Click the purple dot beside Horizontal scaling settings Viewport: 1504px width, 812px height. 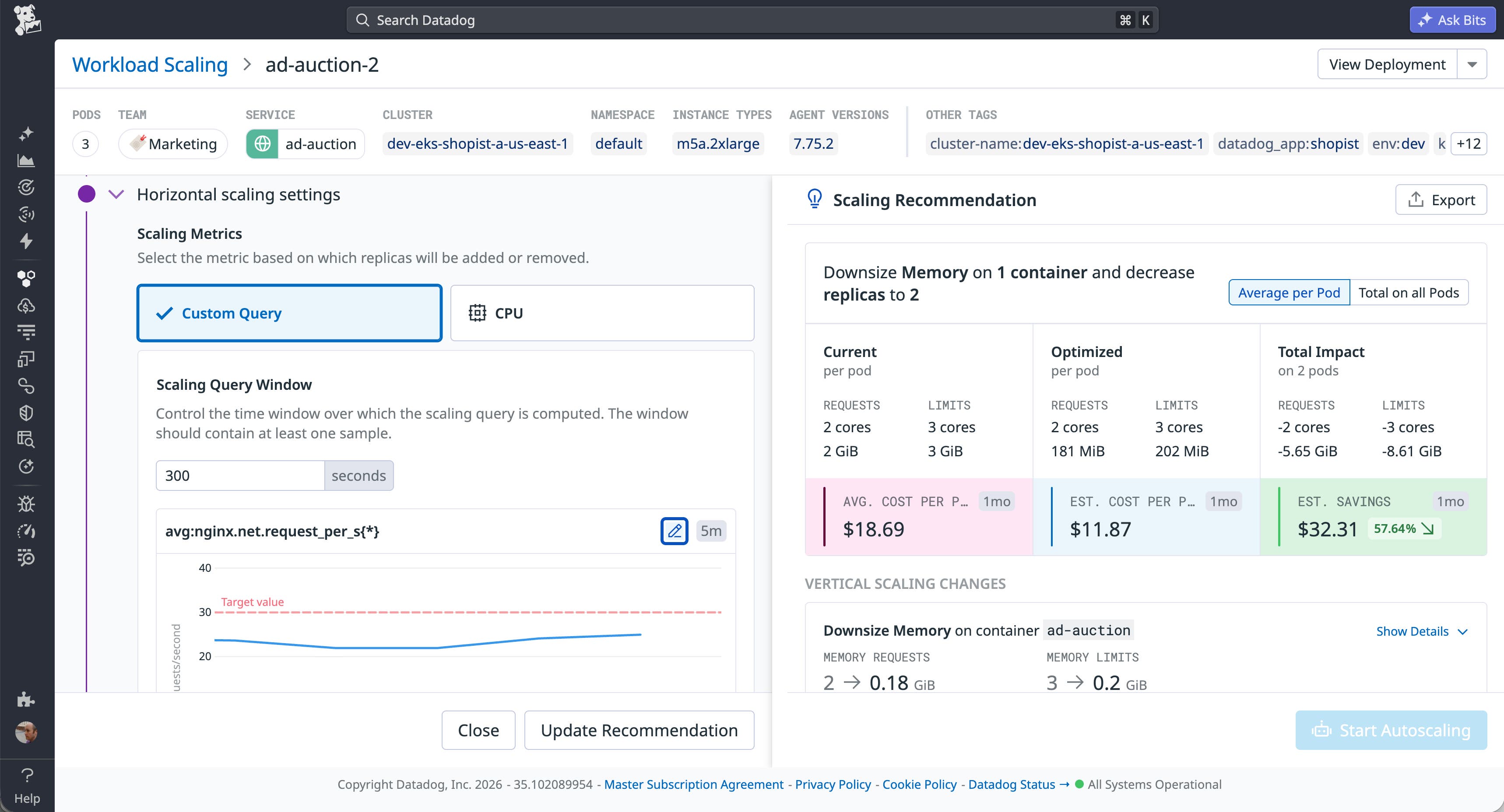coord(86,194)
